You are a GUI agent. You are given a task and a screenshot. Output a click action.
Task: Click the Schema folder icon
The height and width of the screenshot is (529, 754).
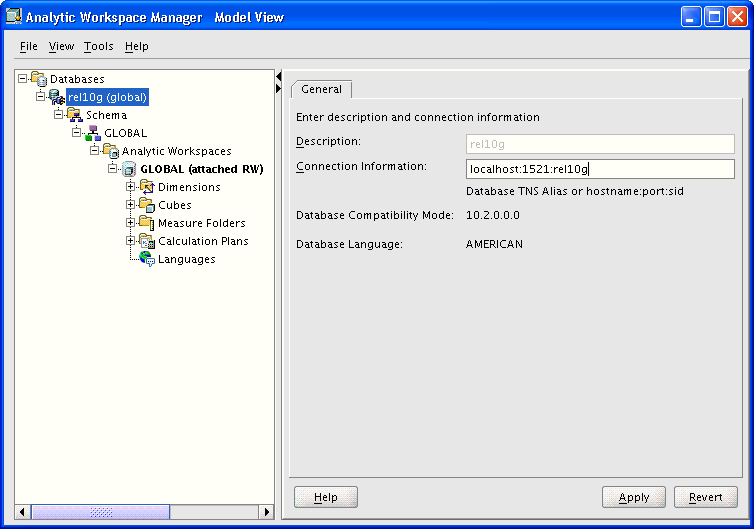tap(75, 115)
